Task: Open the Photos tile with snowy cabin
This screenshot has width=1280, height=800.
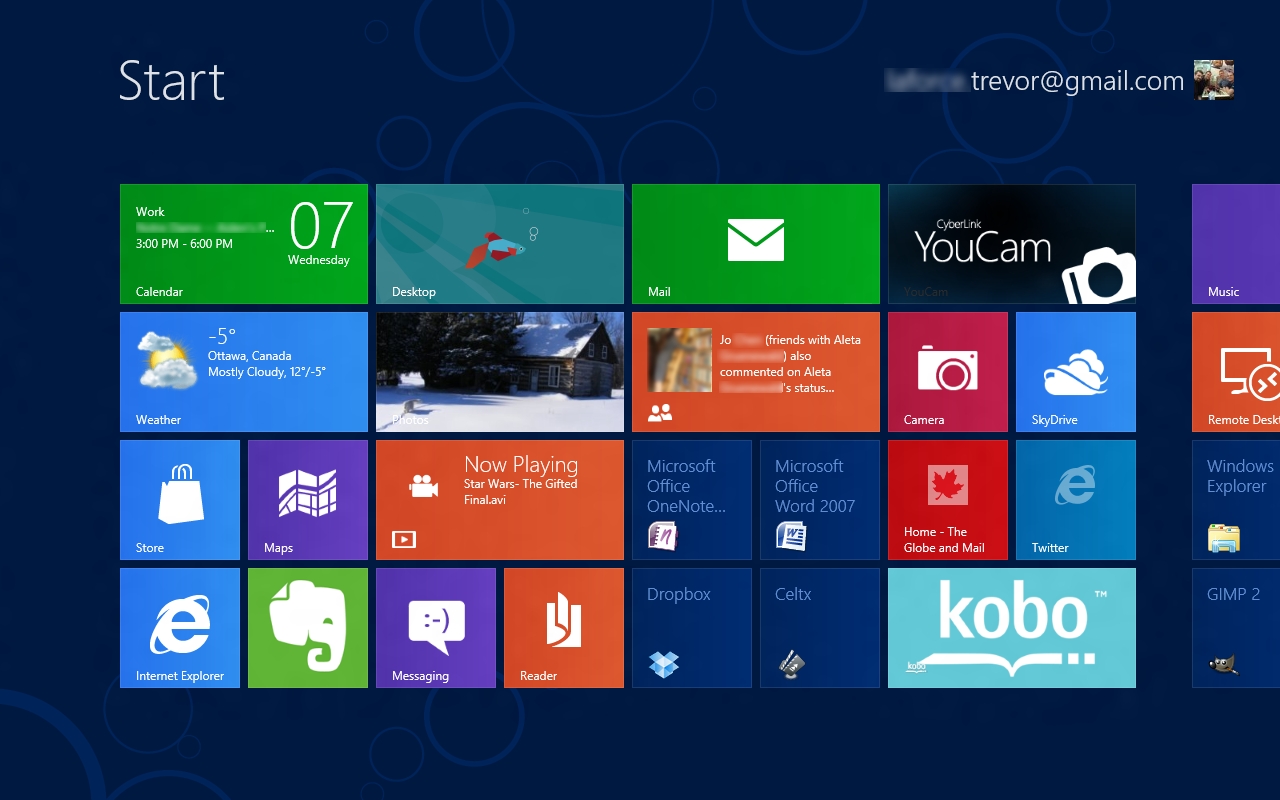Action: coord(500,372)
